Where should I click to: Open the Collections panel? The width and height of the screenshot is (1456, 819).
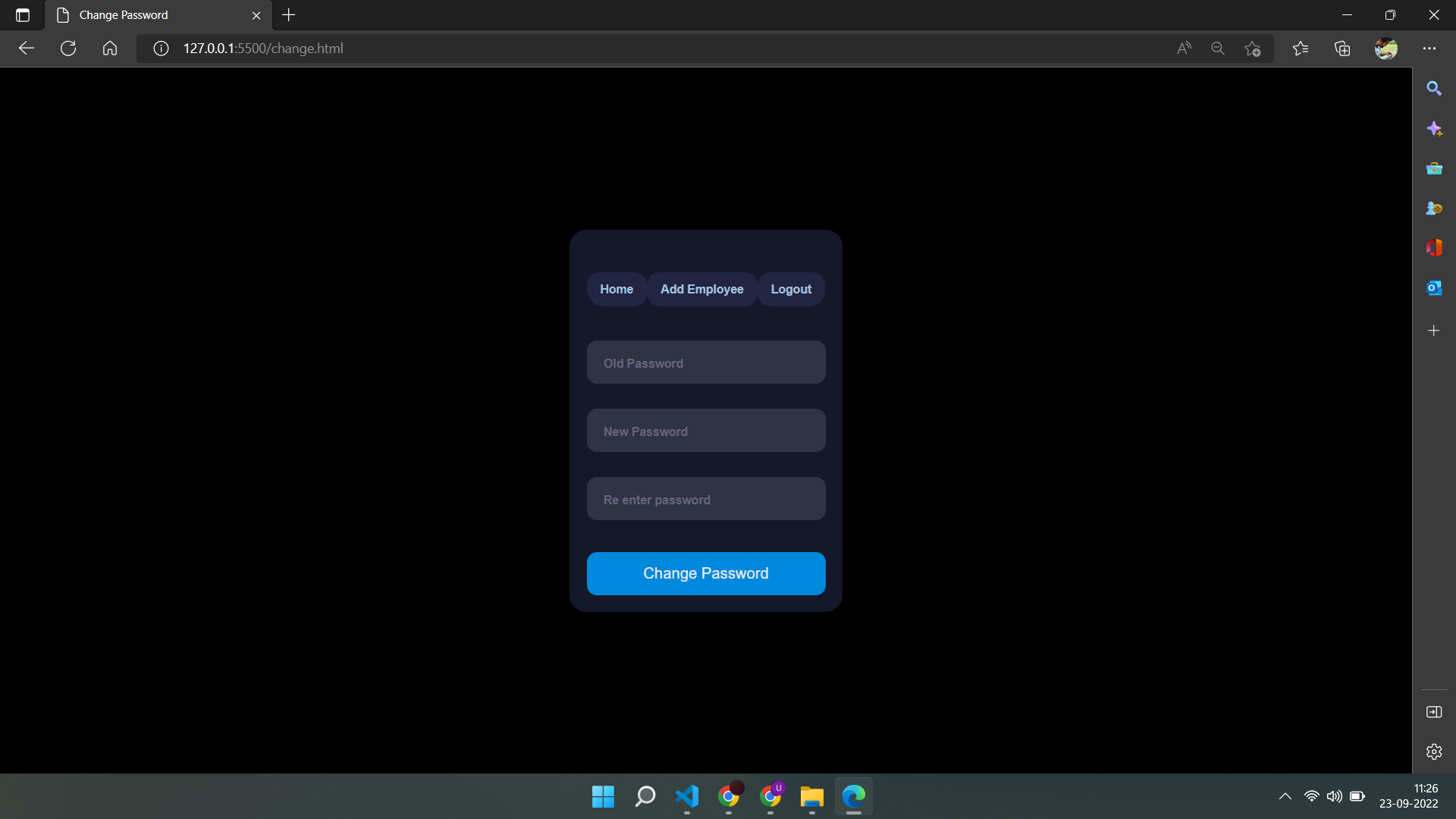tap(1341, 48)
